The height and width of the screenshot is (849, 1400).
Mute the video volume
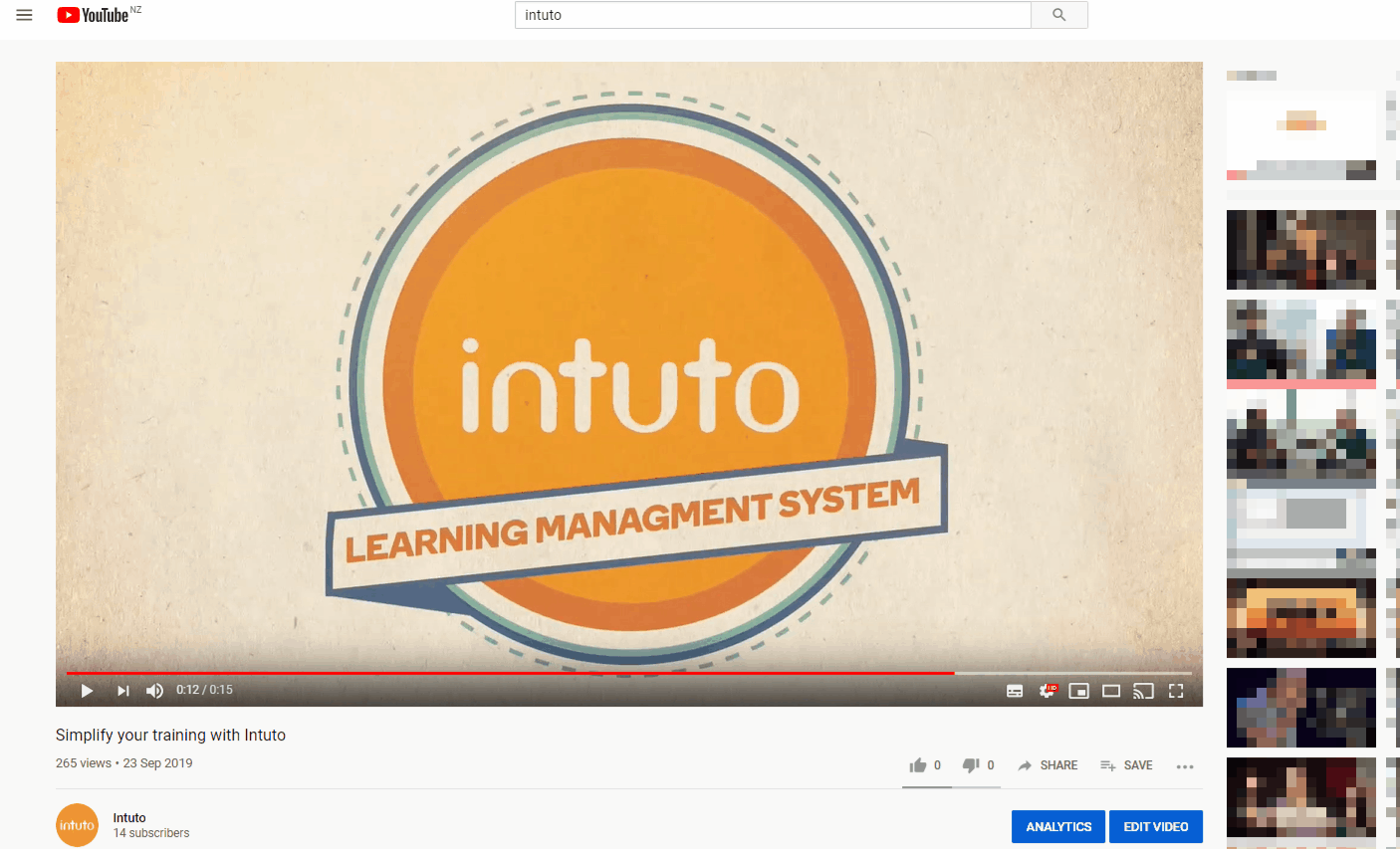154,690
